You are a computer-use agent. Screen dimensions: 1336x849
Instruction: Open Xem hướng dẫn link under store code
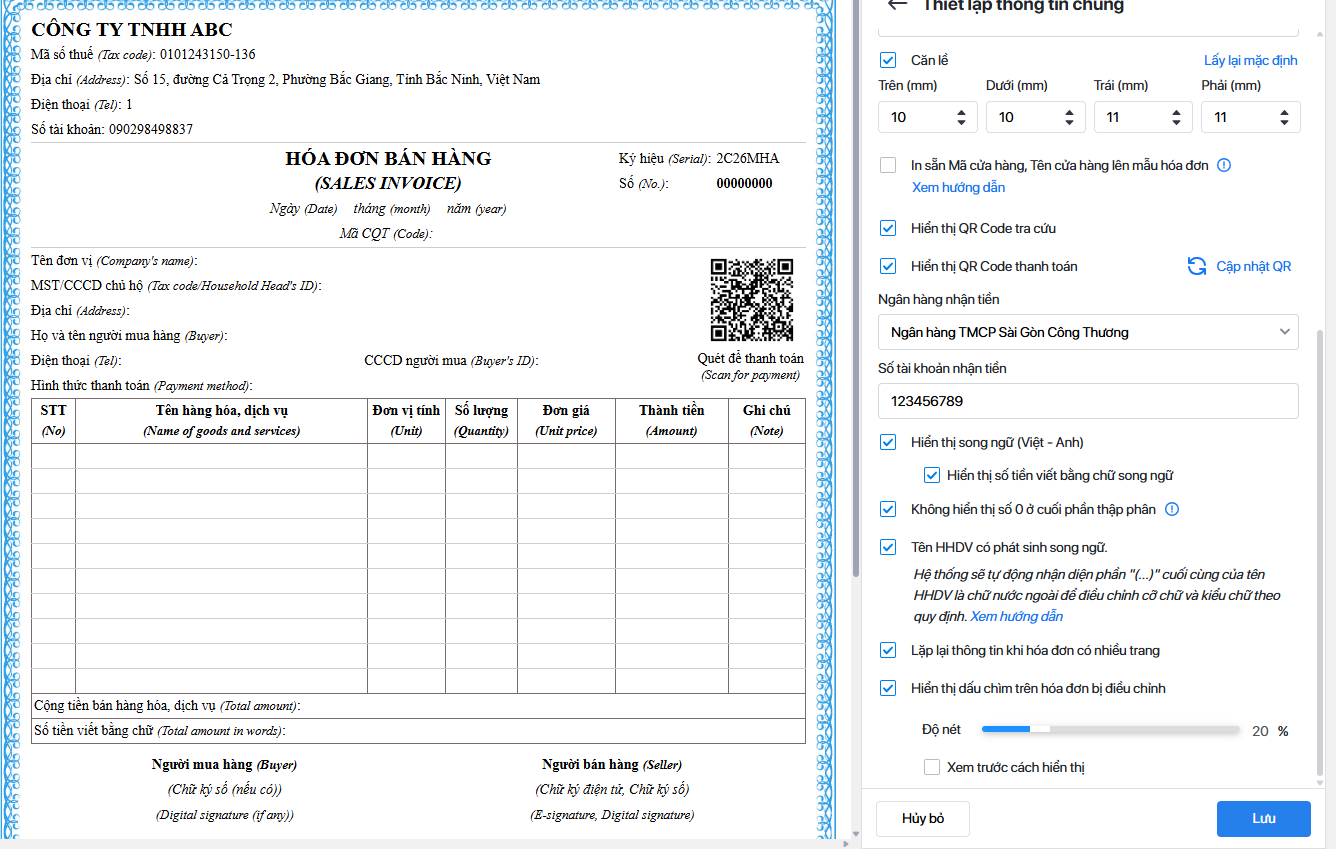point(958,187)
